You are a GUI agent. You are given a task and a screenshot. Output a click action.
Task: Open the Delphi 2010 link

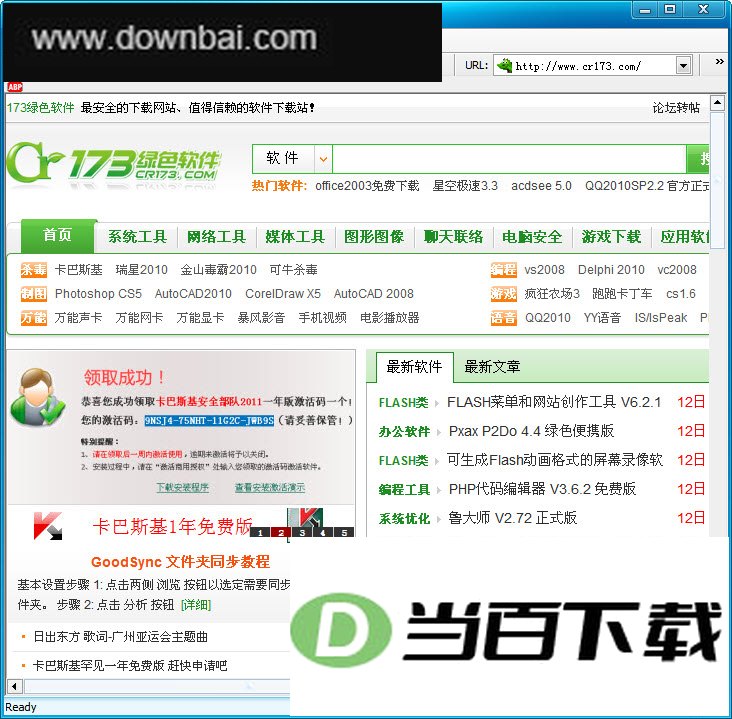(611, 270)
